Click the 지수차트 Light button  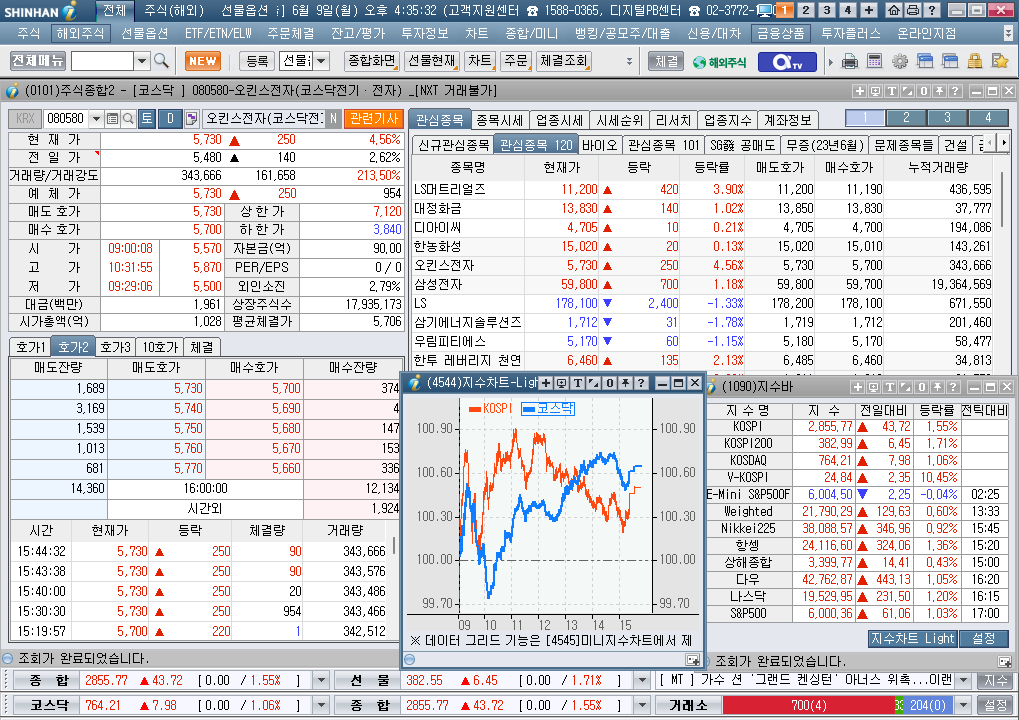tap(912, 639)
